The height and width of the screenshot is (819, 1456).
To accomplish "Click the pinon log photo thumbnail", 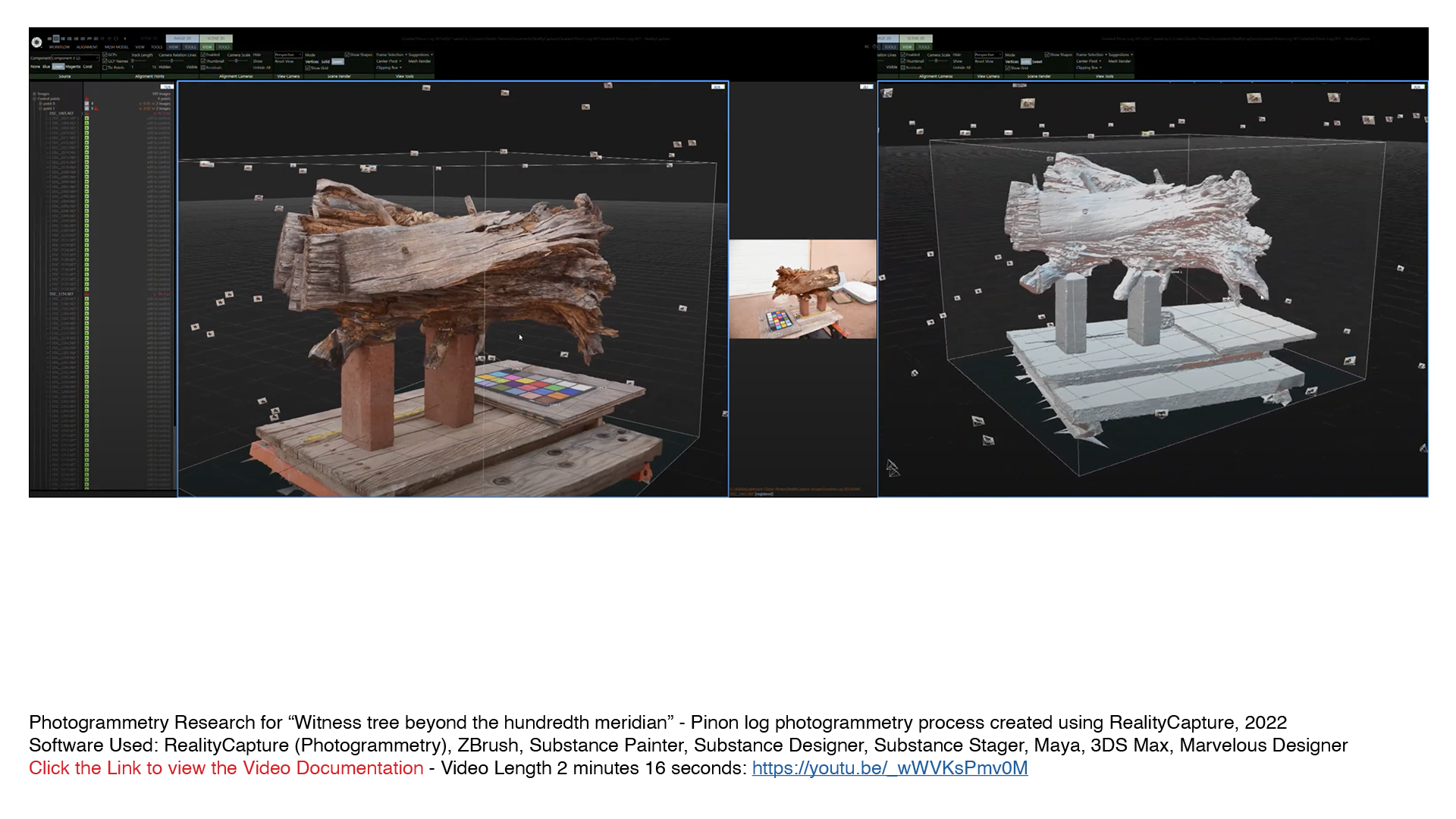I will (x=802, y=289).
